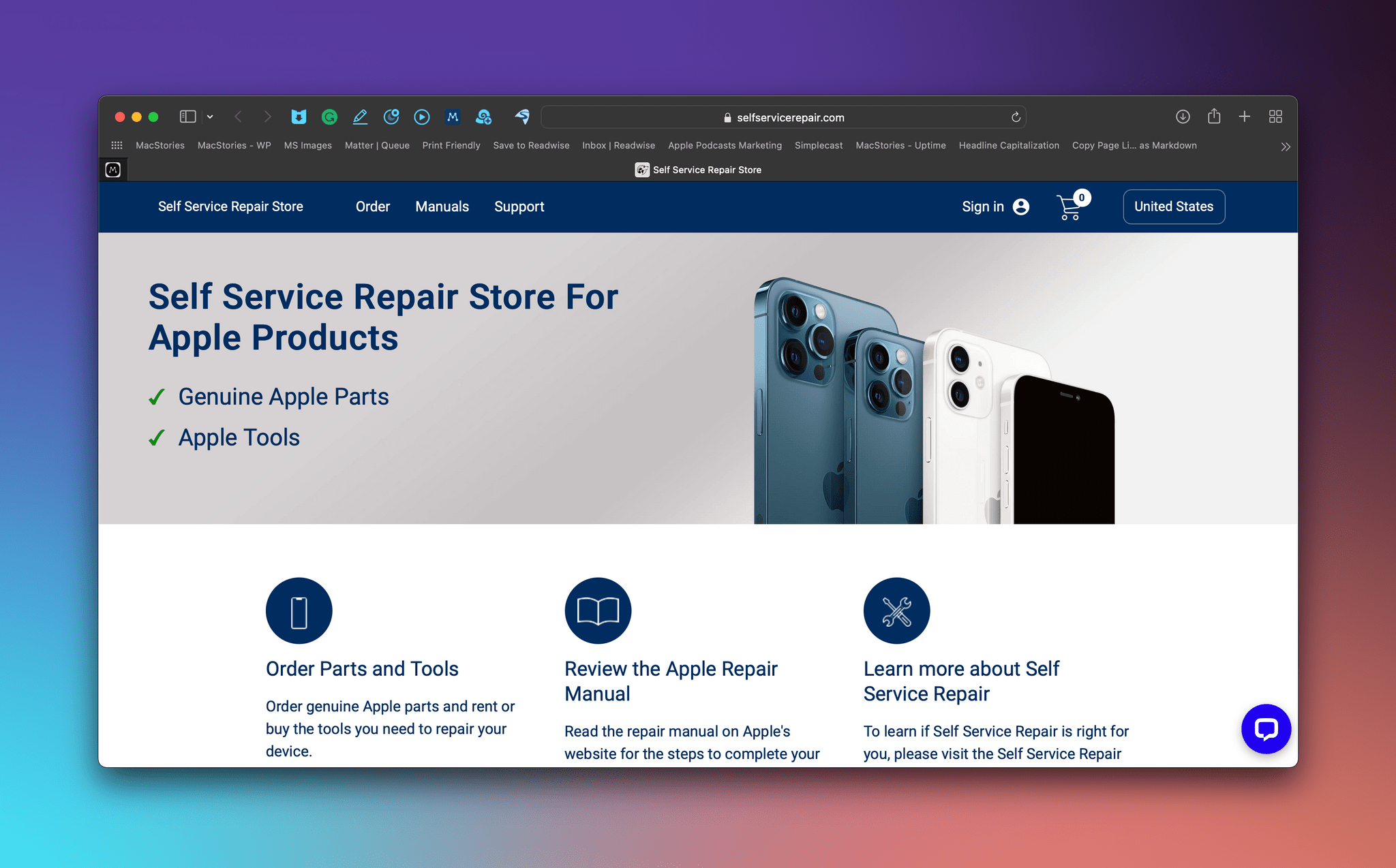Click the account profile icon beside Sign in
The width and height of the screenshot is (1396, 868).
click(1021, 206)
